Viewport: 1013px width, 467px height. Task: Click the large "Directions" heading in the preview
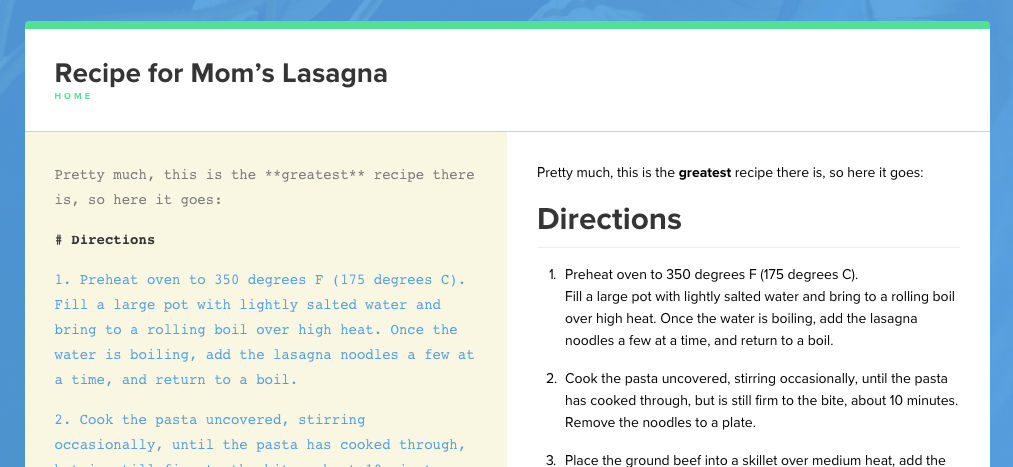tap(609, 219)
